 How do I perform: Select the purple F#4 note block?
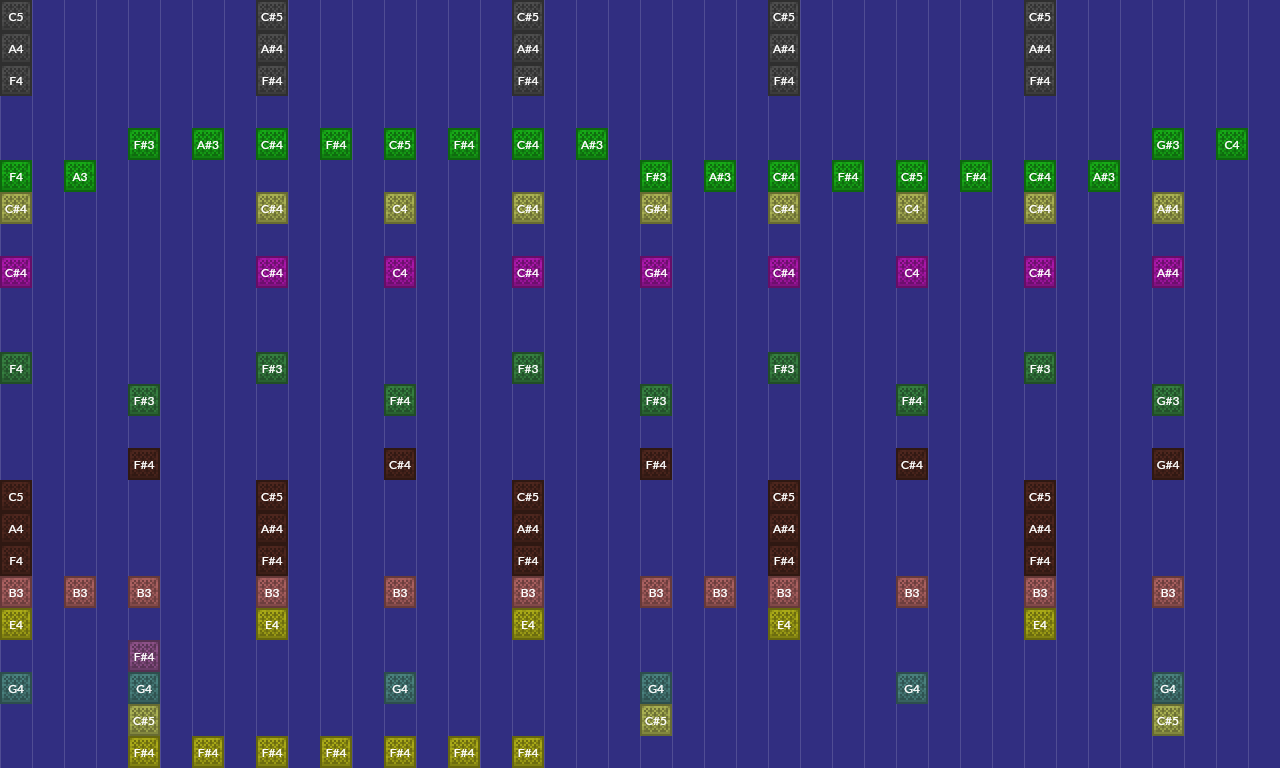pyautogui.click(x=143, y=656)
